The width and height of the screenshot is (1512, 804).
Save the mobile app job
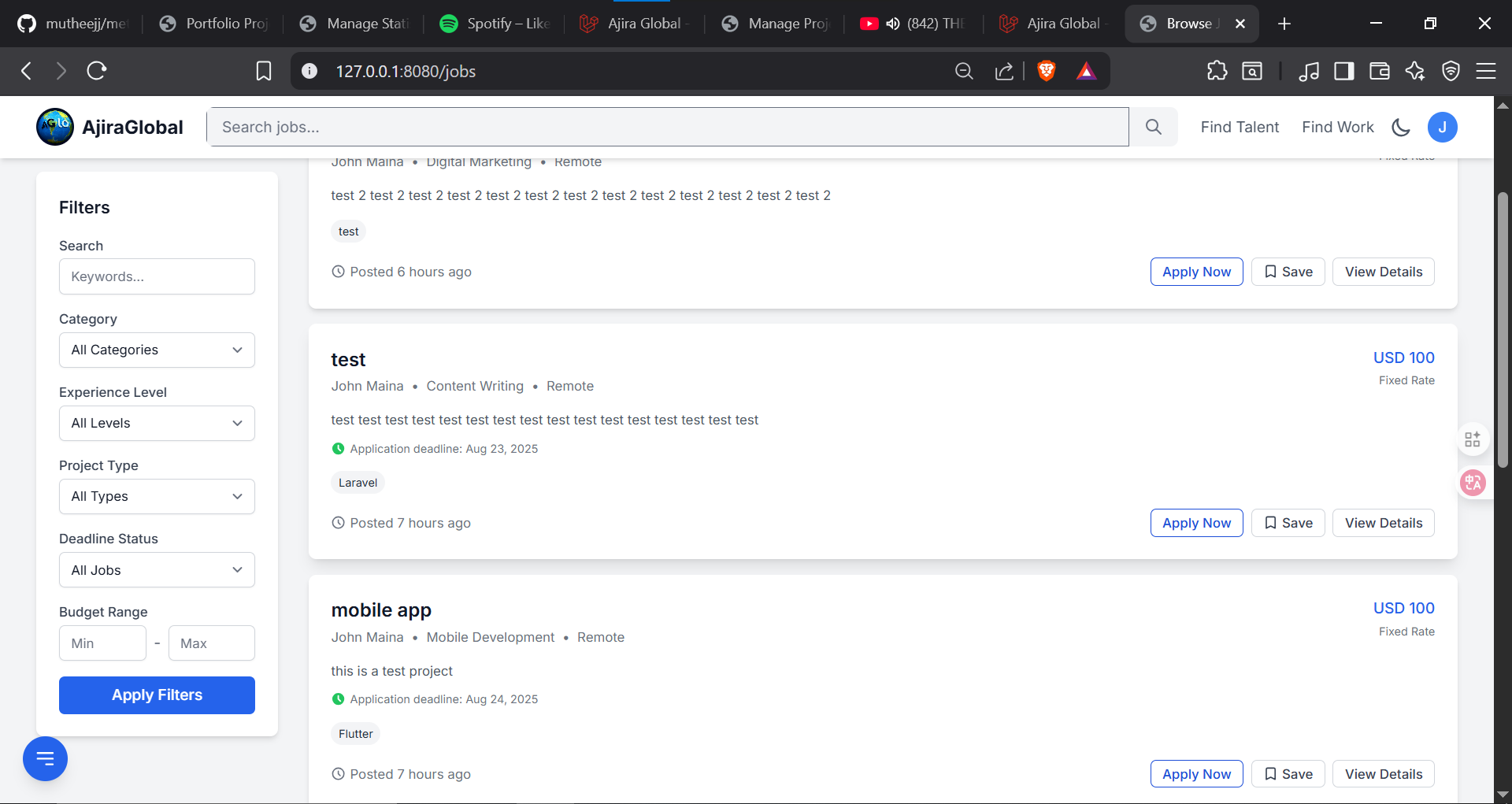coord(1288,774)
